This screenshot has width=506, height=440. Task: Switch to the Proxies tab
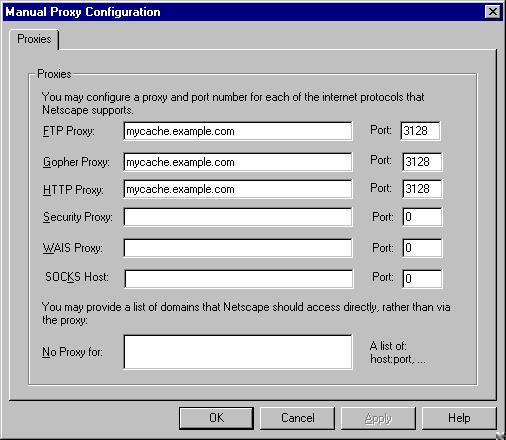[34, 39]
